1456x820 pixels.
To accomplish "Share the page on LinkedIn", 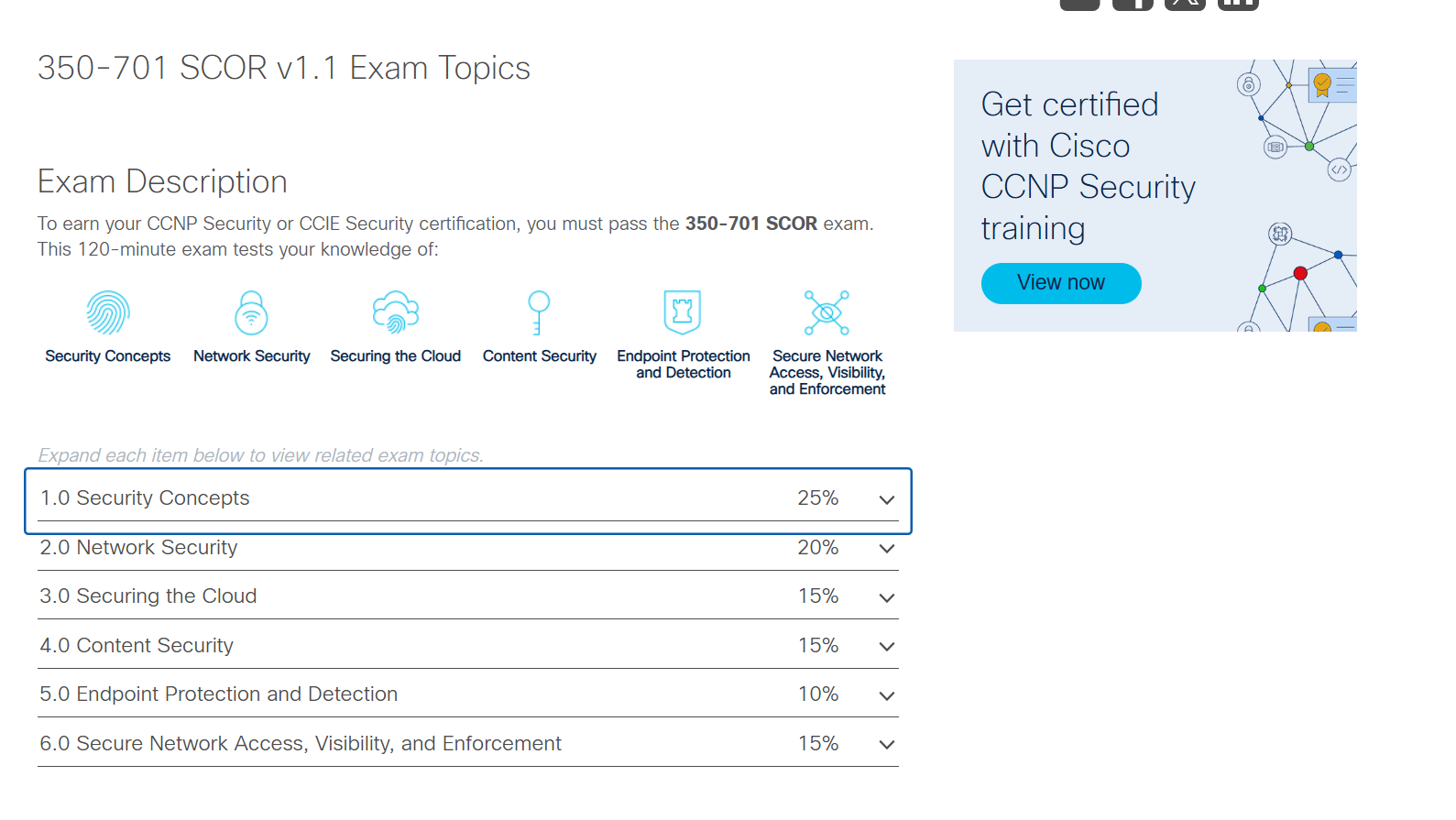I will tap(1238, 5).
